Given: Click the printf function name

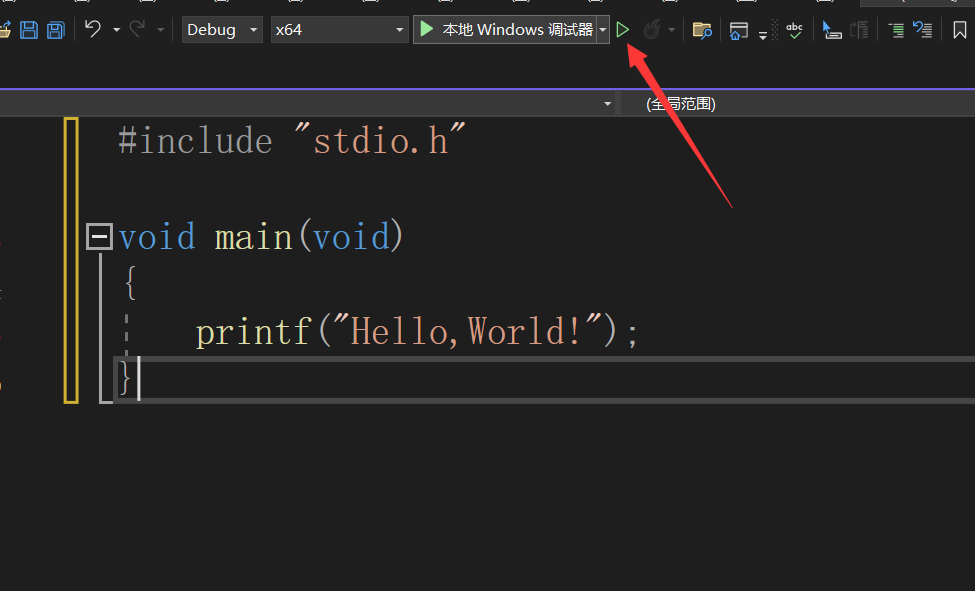Looking at the screenshot, I should pos(253,332).
